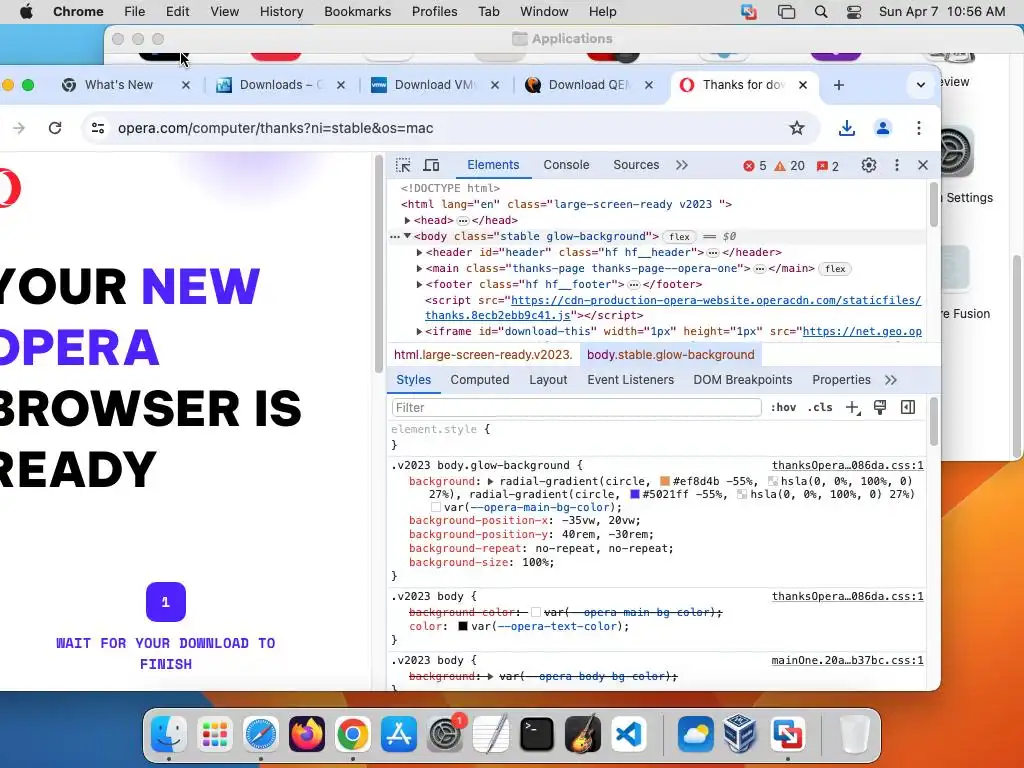Open the thanks.8ecb2ebb9c41.js script link

(x=498, y=315)
